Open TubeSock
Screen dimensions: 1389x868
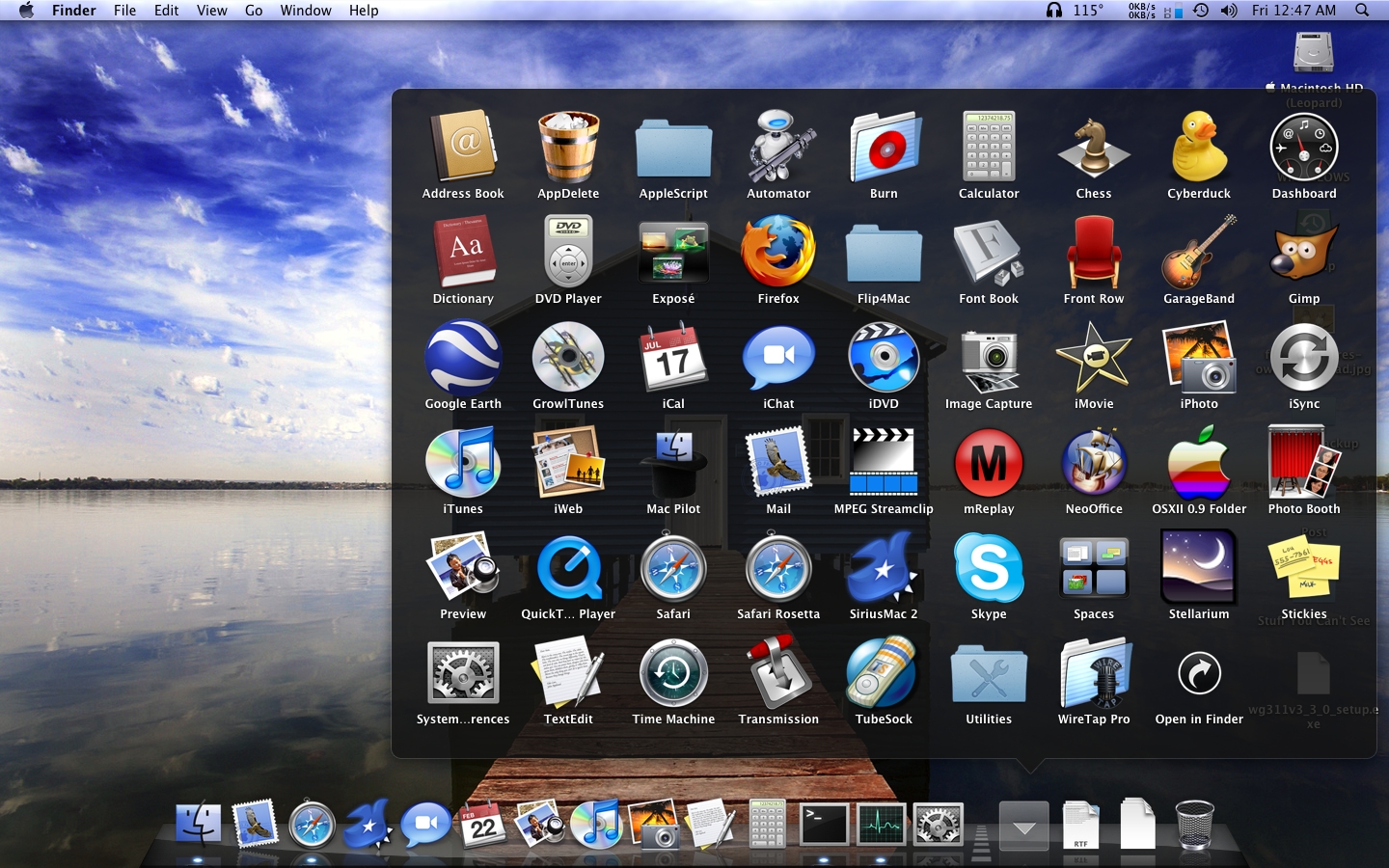click(884, 673)
